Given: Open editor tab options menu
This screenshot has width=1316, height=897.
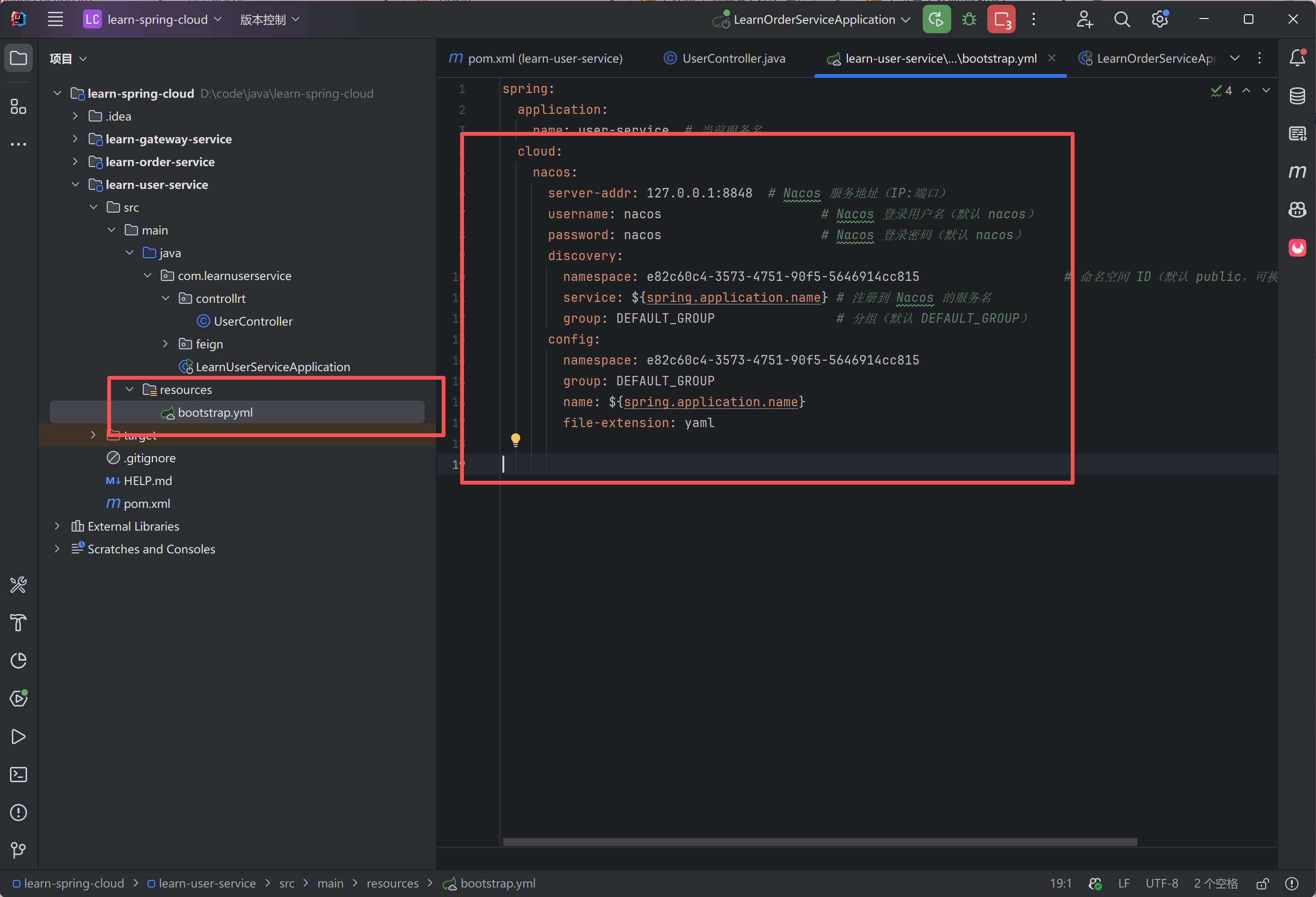Looking at the screenshot, I should pyautogui.click(x=1260, y=58).
